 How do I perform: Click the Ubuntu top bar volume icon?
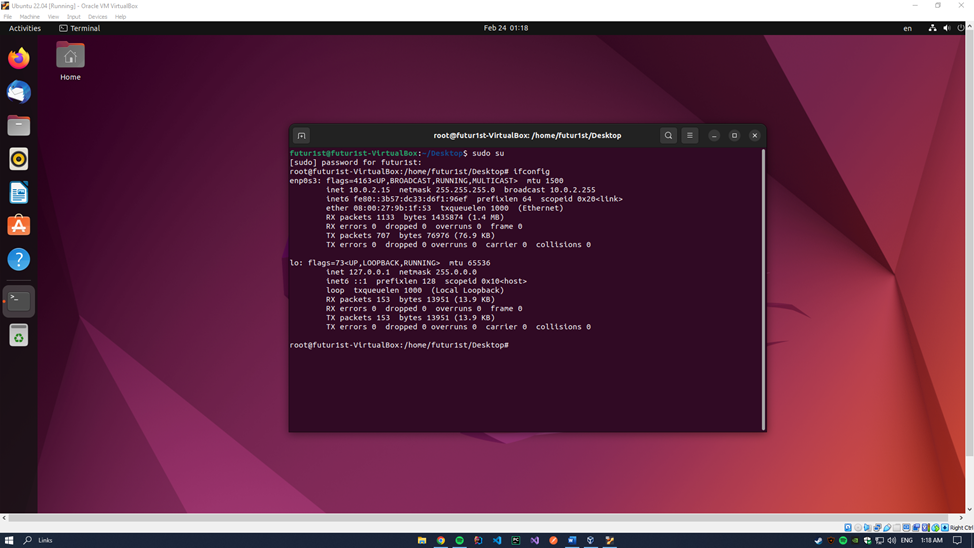tap(947, 28)
